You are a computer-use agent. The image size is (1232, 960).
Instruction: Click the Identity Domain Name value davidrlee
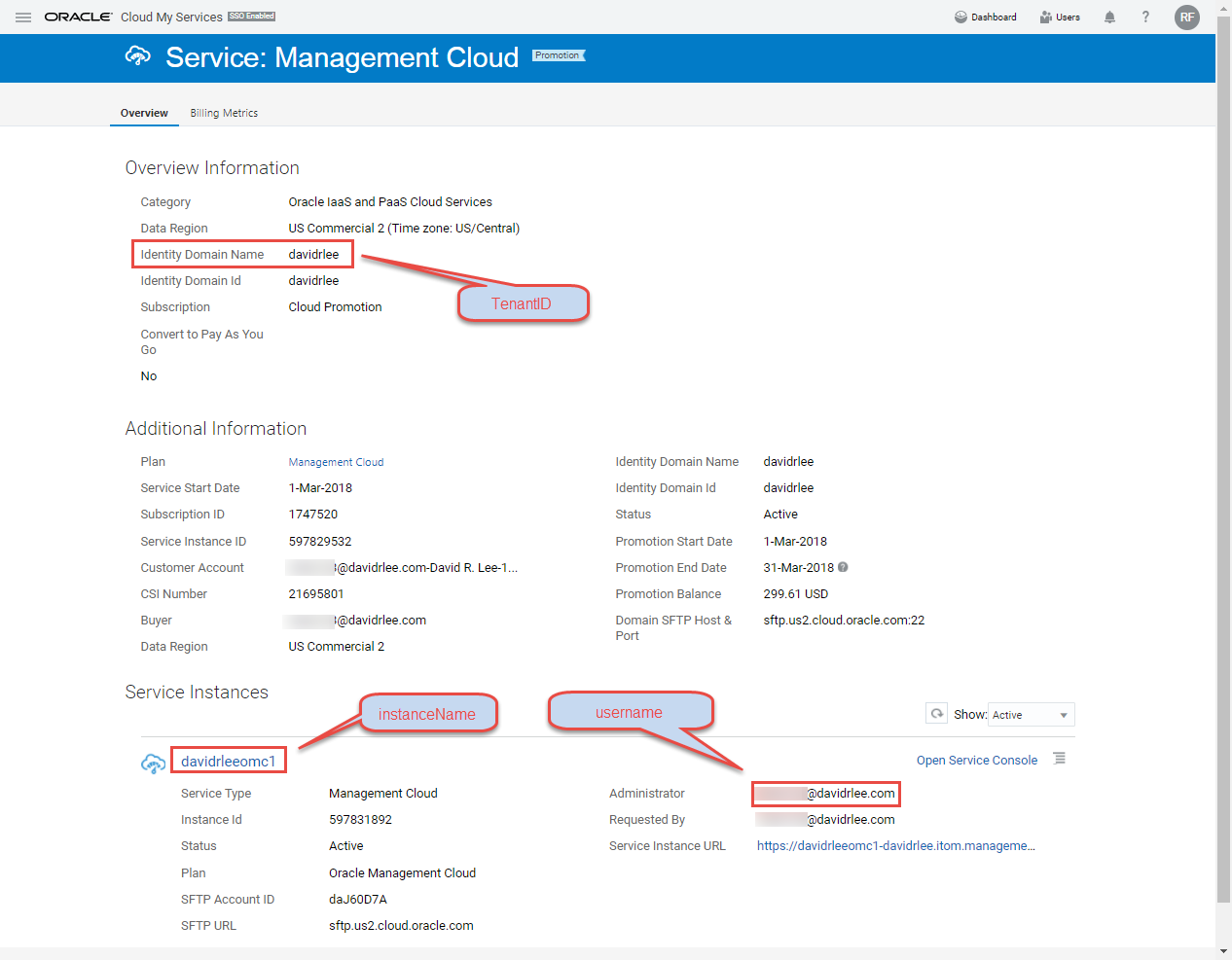tap(314, 255)
